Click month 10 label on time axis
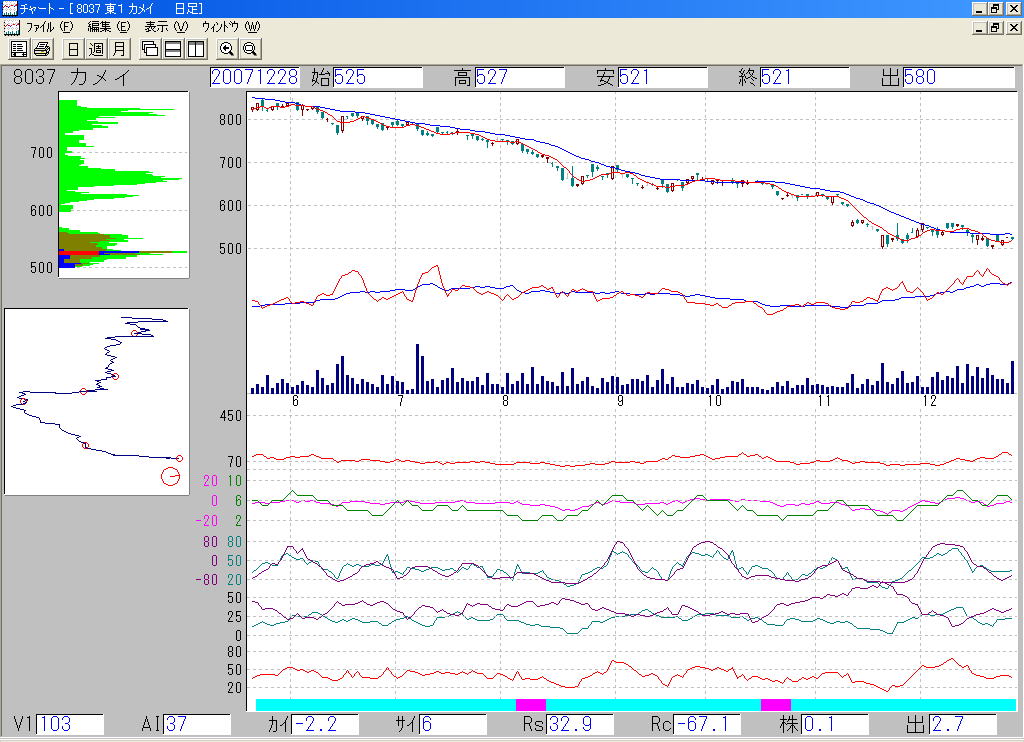Viewport: 1024px width, 742px height. click(714, 401)
